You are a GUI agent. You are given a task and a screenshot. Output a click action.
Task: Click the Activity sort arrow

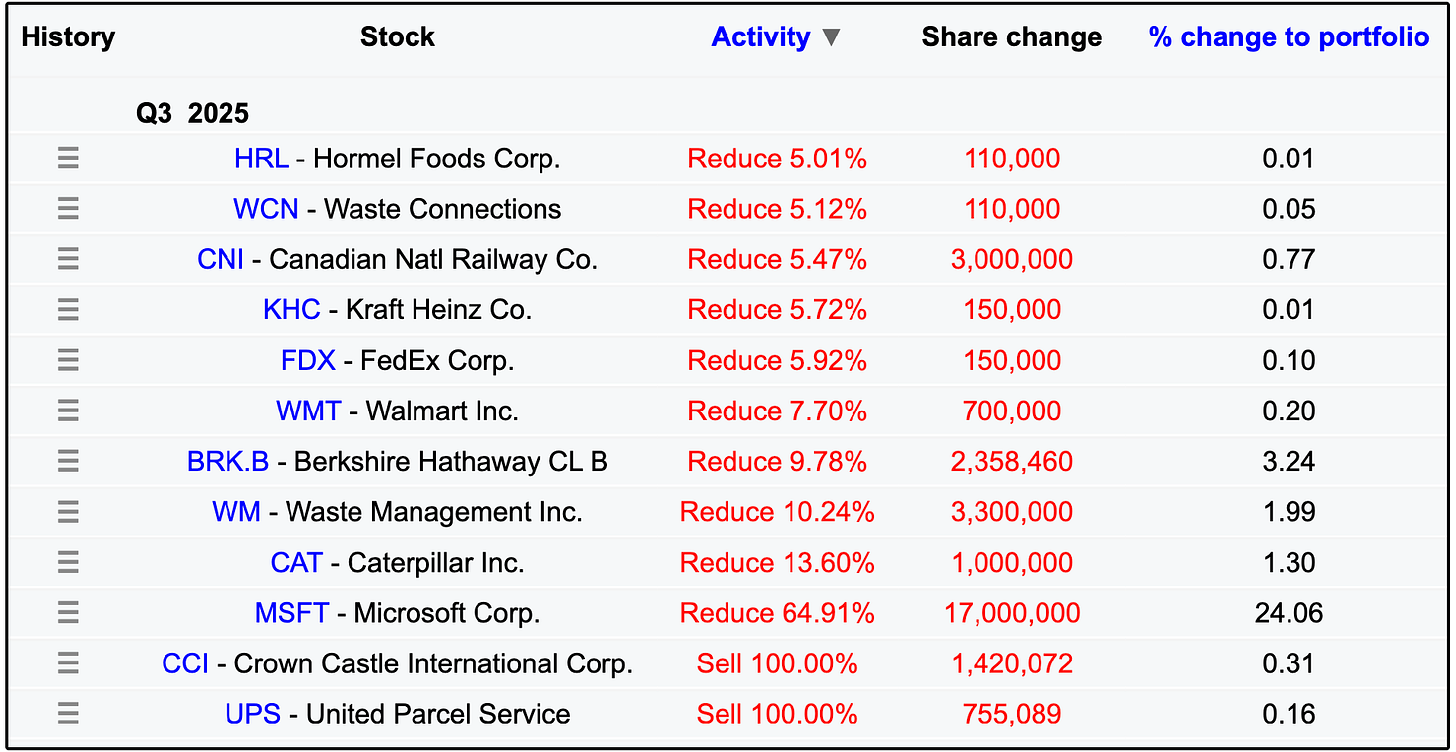pos(831,38)
